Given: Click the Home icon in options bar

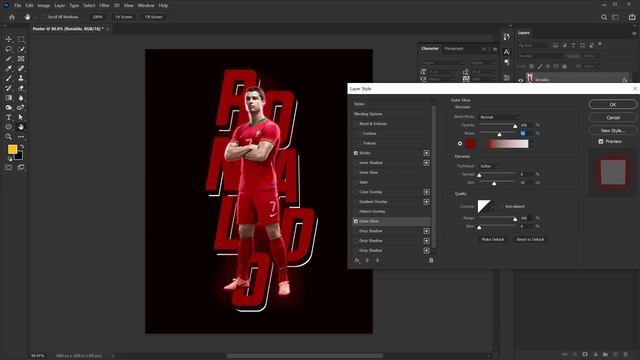Looking at the screenshot, I should coord(12,17).
